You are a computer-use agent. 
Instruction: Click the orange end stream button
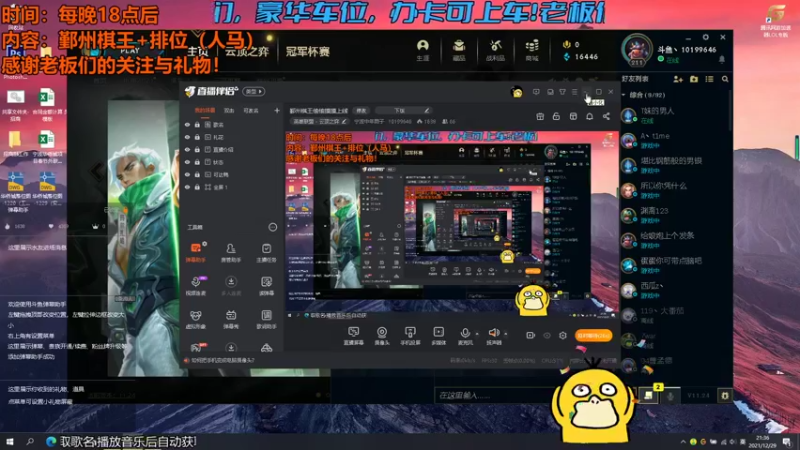pos(593,335)
